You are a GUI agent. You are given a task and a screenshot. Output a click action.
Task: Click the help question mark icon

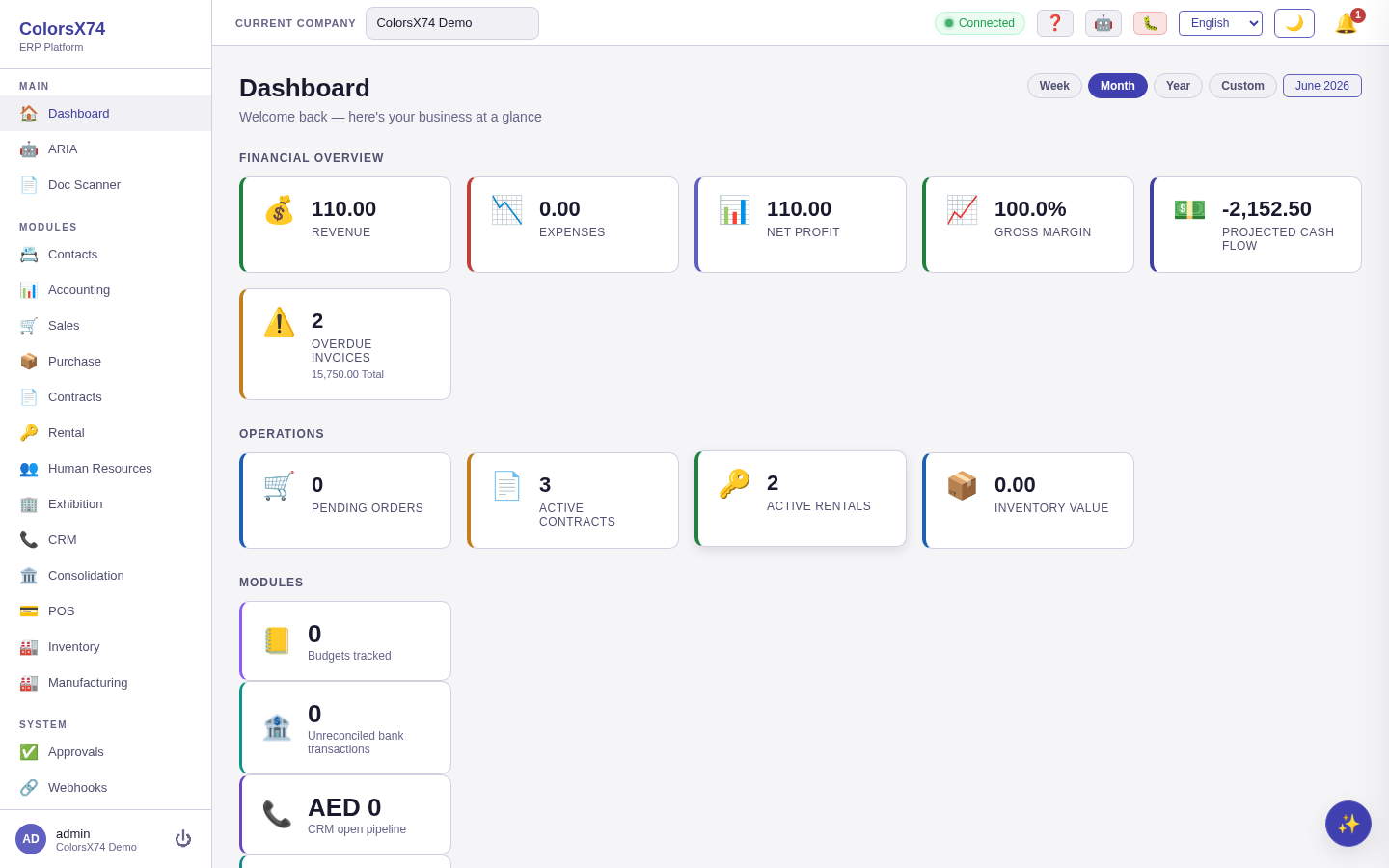(1055, 23)
